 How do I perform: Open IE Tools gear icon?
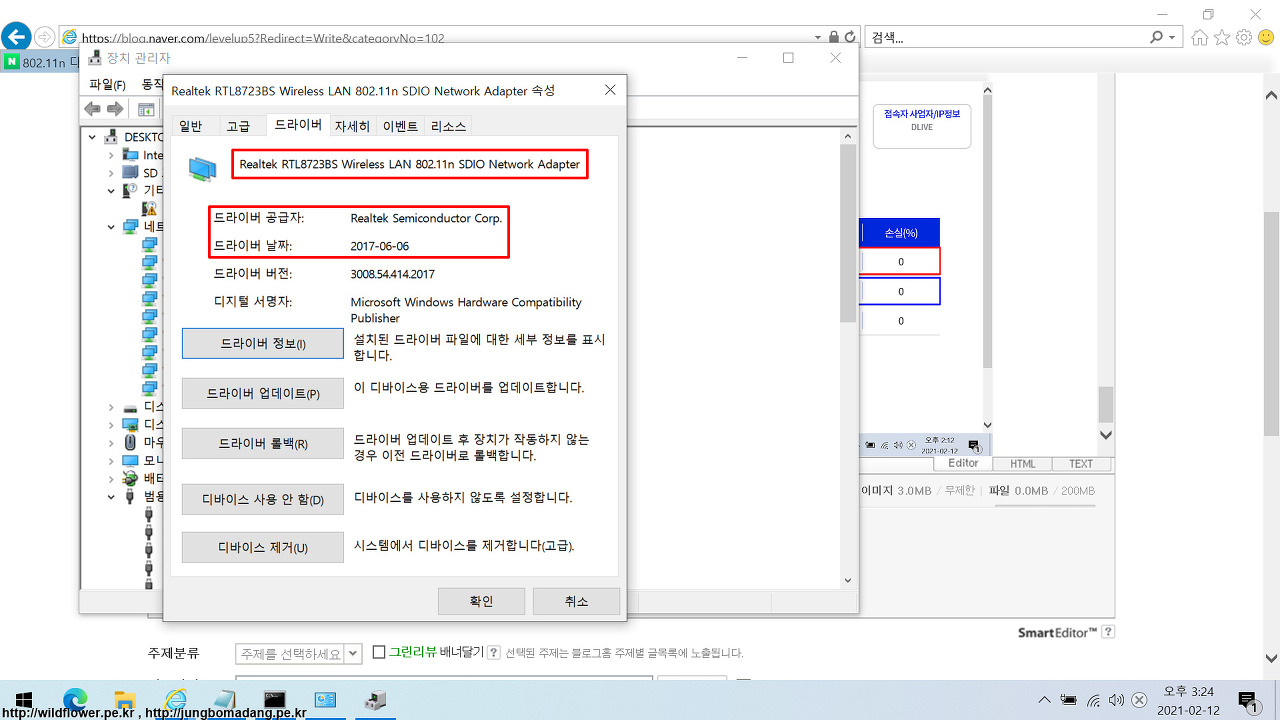point(1244,38)
